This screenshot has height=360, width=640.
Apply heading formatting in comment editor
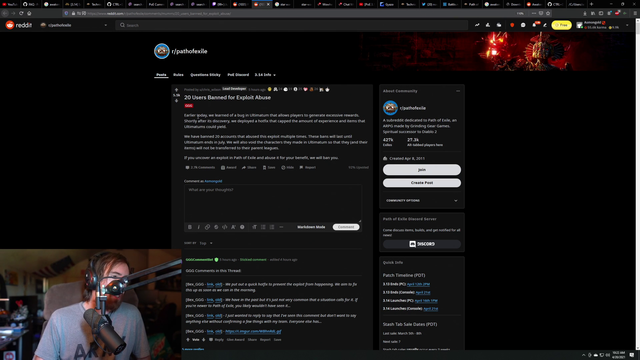pos(254,227)
